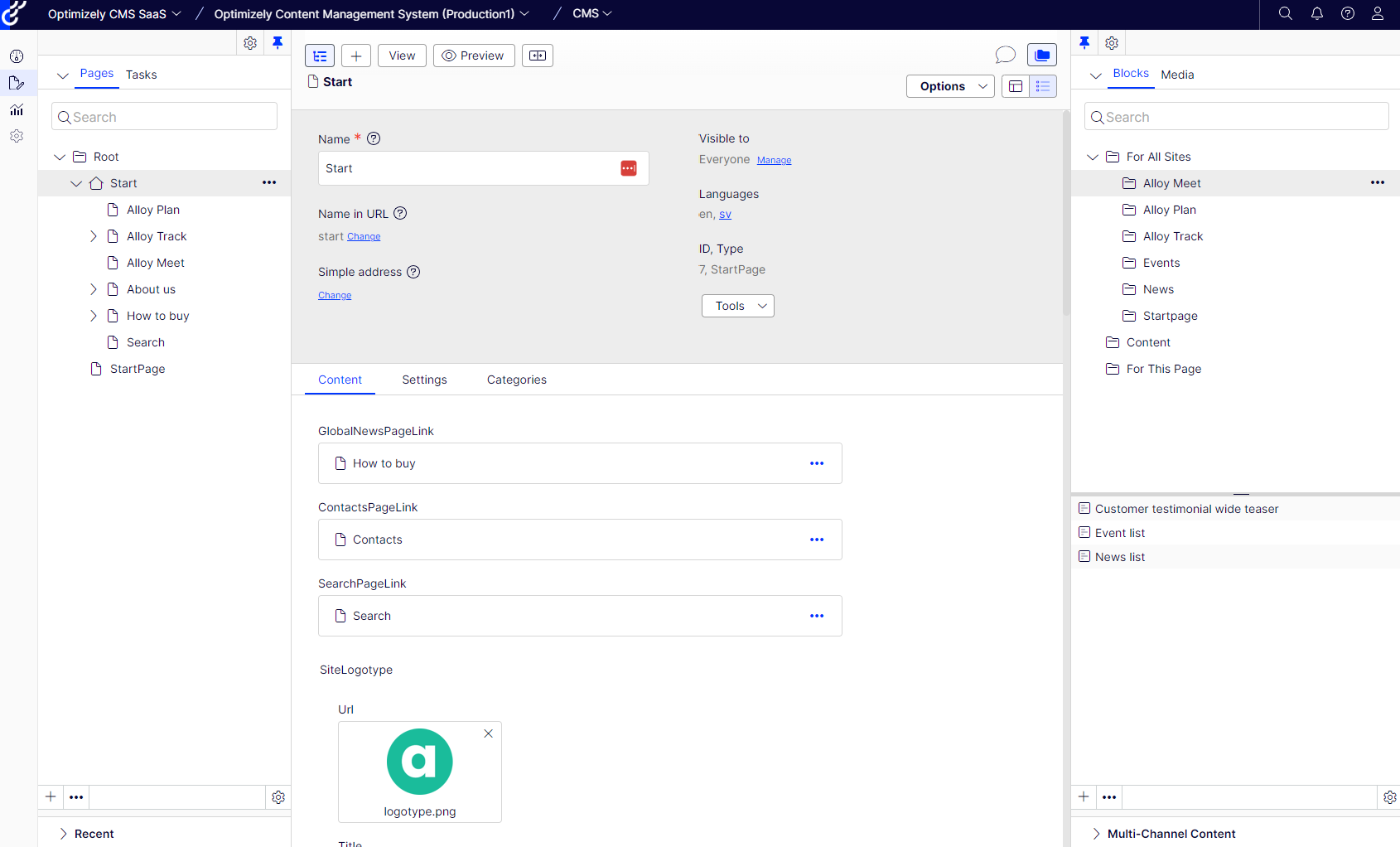The image size is (1400, 847).
Task: Switch to all properties view
Action: coord(1043,86)
